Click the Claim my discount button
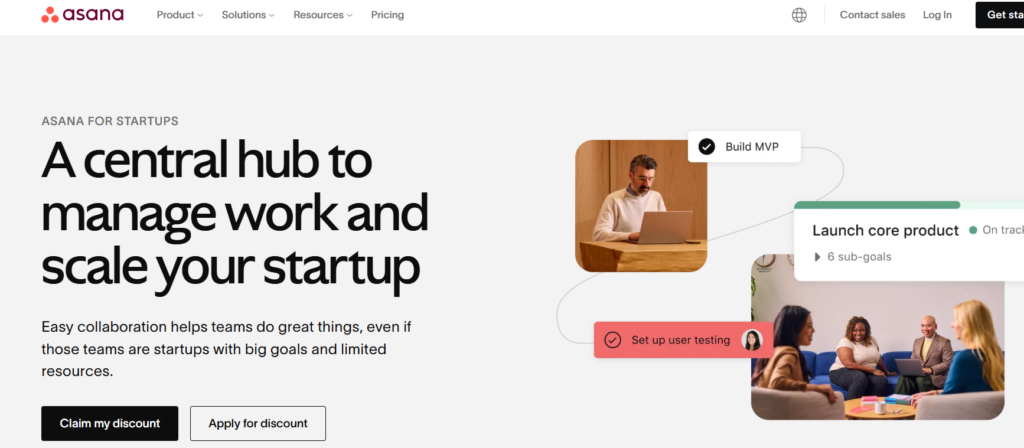The width and height of the screenshot is (1024, 448). point(109,423)
